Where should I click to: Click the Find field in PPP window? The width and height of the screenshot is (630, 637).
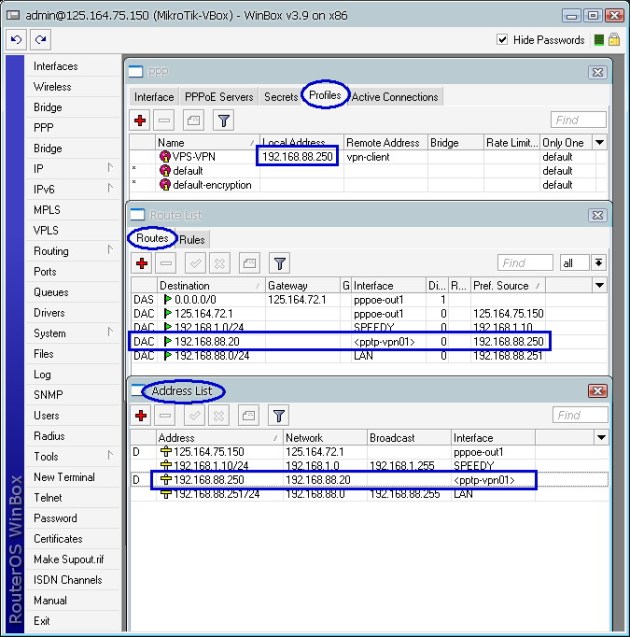[578, 120]
